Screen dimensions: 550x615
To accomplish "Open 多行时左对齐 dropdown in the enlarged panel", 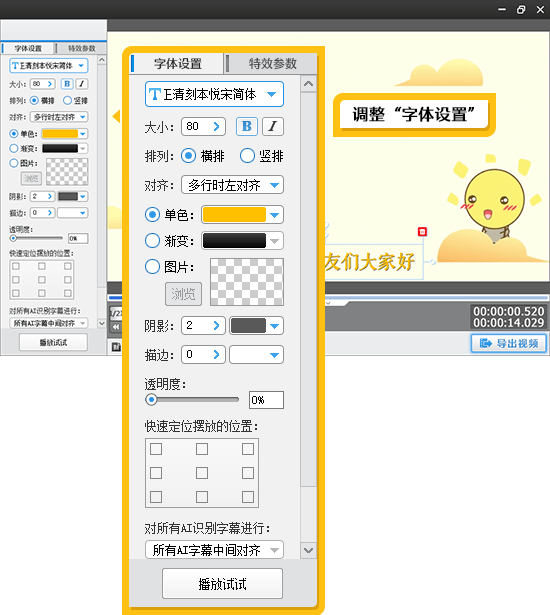I will (232, 185).
